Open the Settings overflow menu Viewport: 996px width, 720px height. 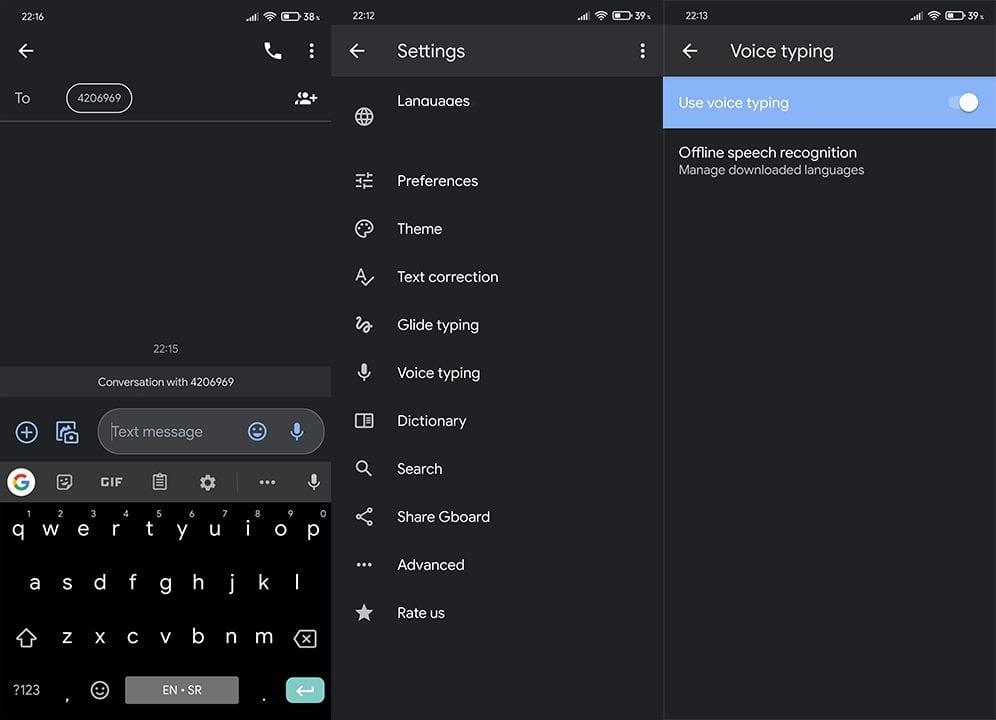coord(642,51)
